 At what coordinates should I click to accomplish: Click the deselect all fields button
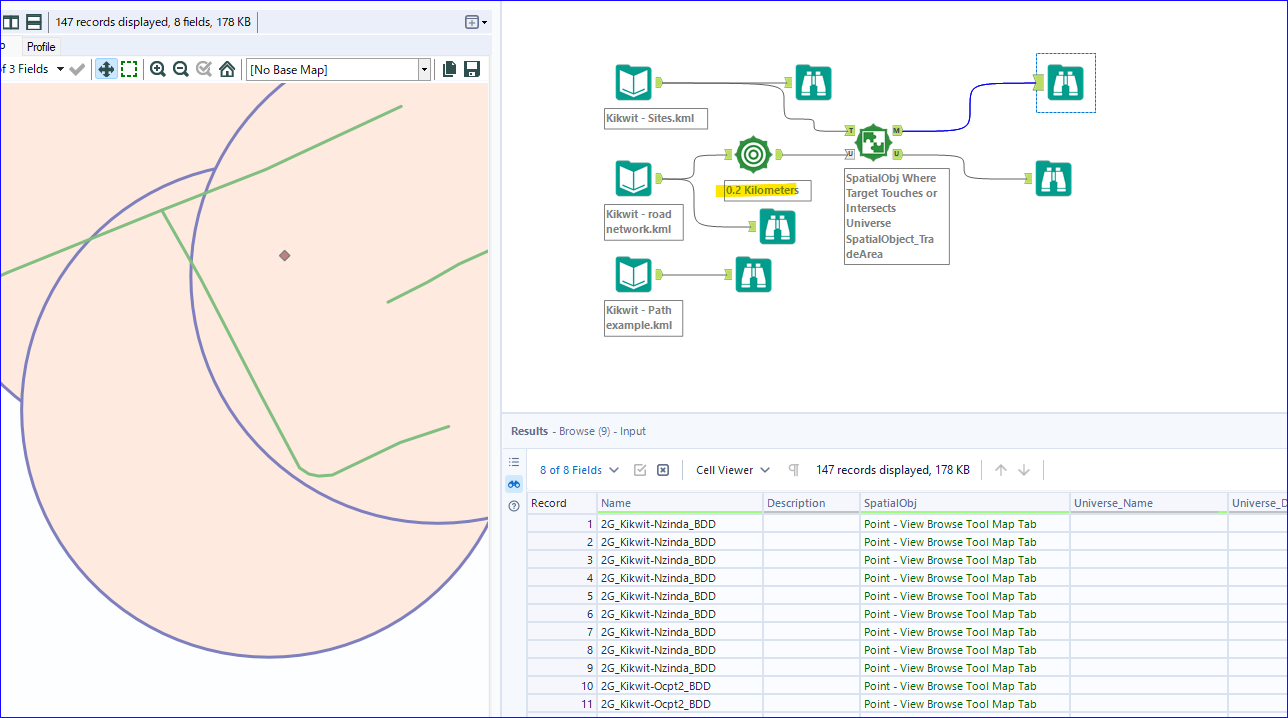tap(663, 469)
